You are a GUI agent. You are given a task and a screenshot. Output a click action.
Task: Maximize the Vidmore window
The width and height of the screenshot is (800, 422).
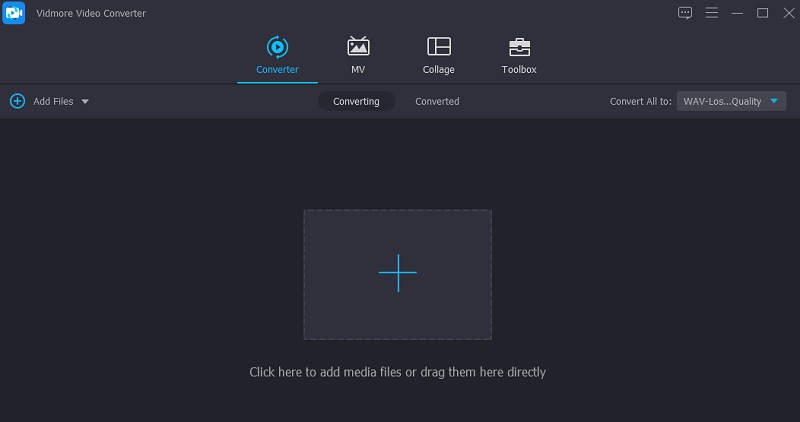tap(762, 13)
